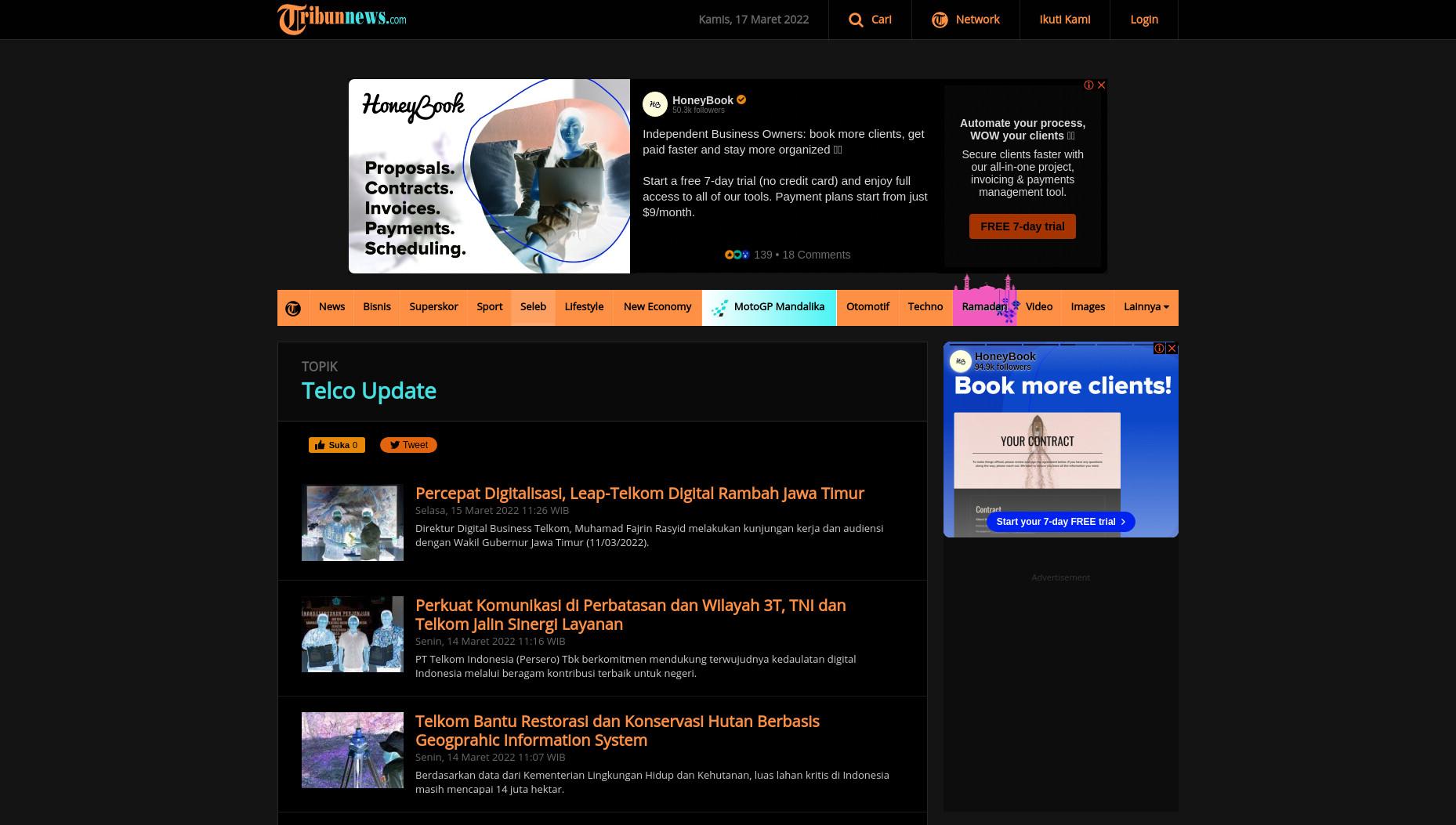Viewport: 1456px width, 825px height.
Task: Open the Sport menu tab
Action: [489, 306]
